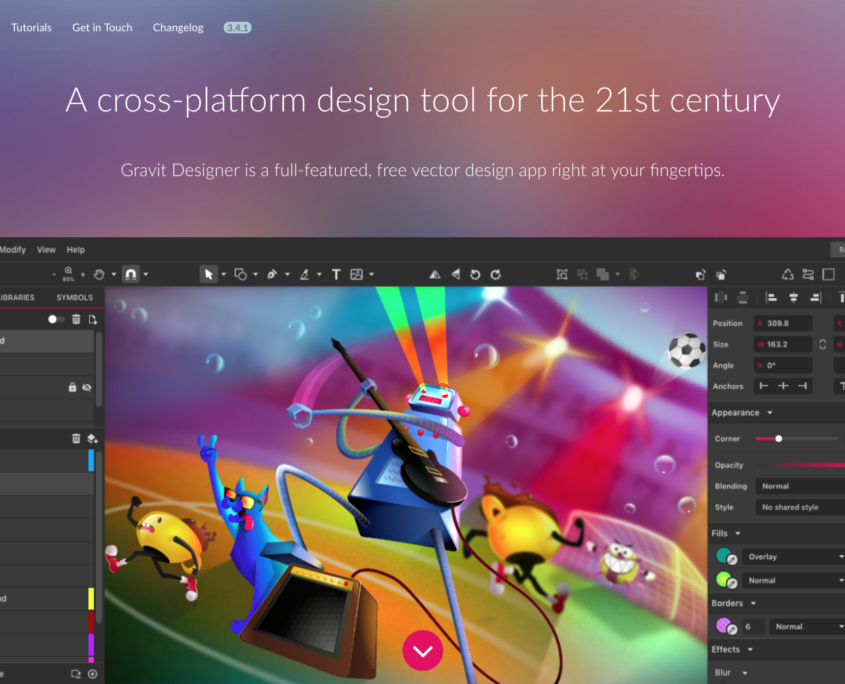845x684 pixels.
Task: Delete page using top trash icon
Action: 76,319
